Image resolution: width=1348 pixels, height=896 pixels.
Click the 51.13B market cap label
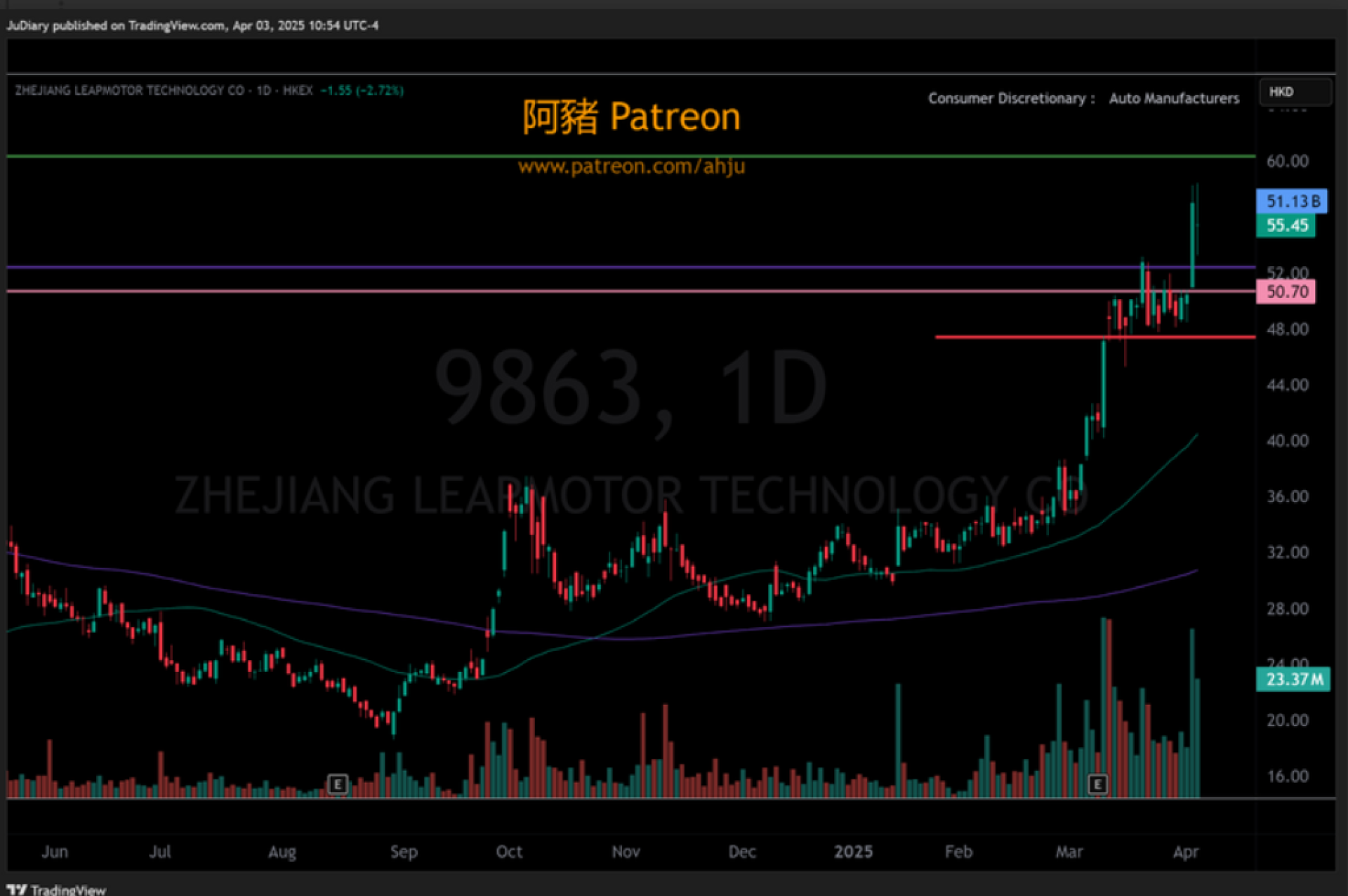coord(1291,202)
